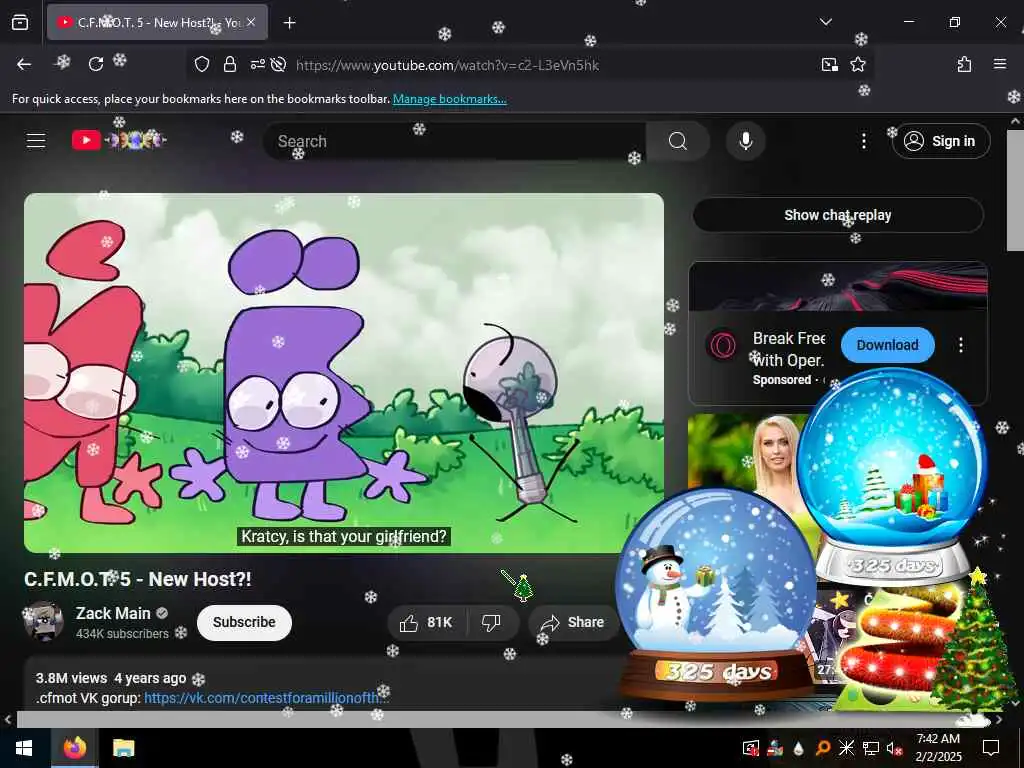This screenshot has width=1024, height=768.
Task: Open the tracking protection shield panel
Action: [x=202, y=64]
